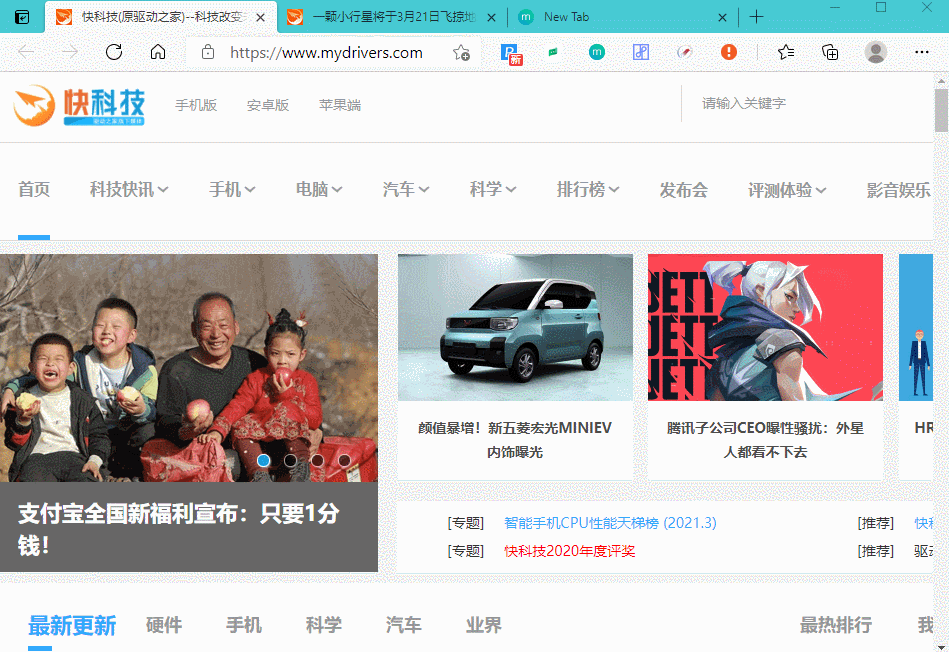Select the second carousel indicator dot

(x=290, y=460)
